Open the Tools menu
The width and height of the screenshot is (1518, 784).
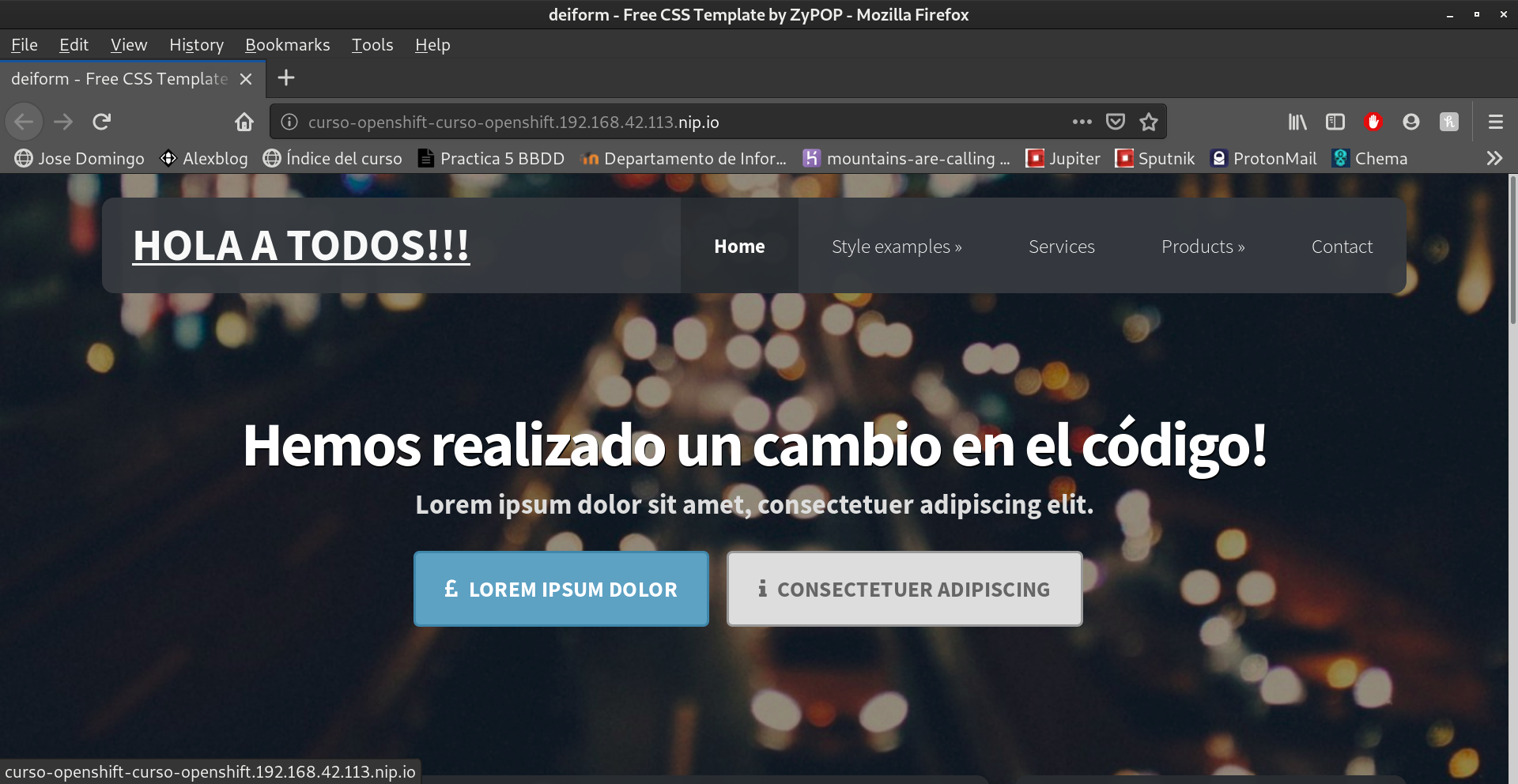coord(372,45)
